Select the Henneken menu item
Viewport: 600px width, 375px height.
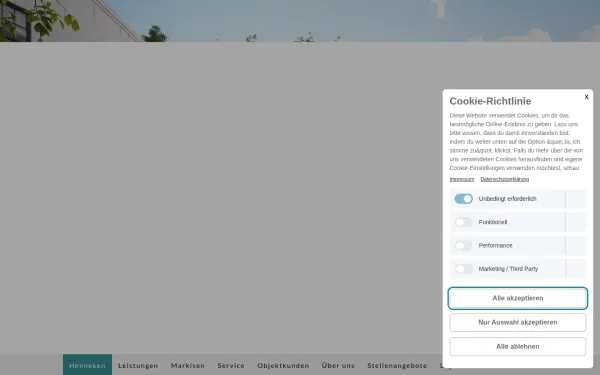pos(87,365)
